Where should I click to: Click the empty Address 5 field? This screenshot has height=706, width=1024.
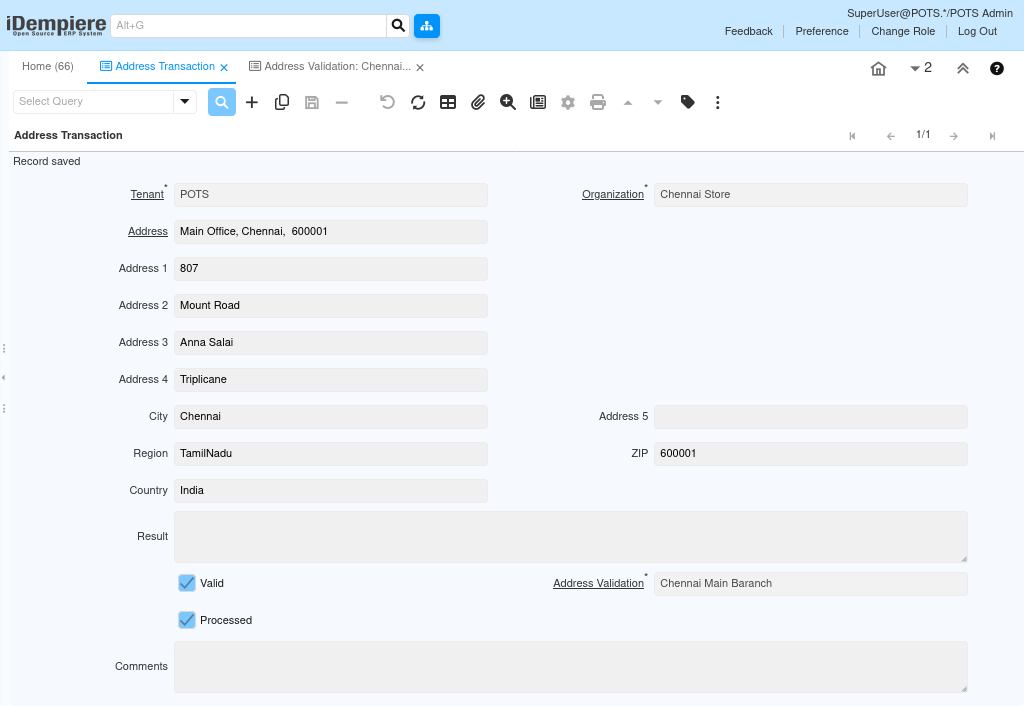[810, 417]
